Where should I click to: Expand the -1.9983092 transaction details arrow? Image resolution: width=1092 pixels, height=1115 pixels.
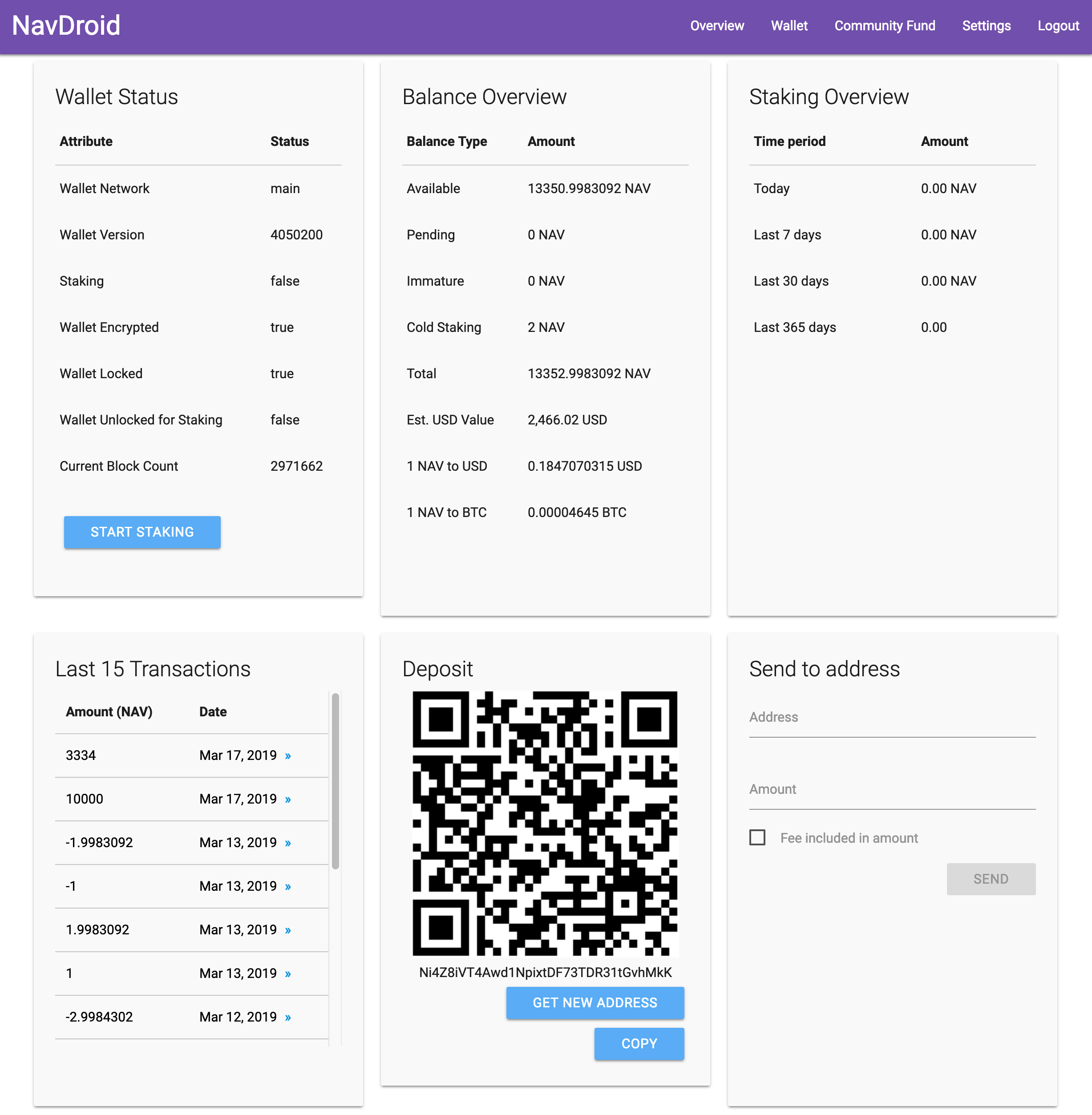(288, 843)
